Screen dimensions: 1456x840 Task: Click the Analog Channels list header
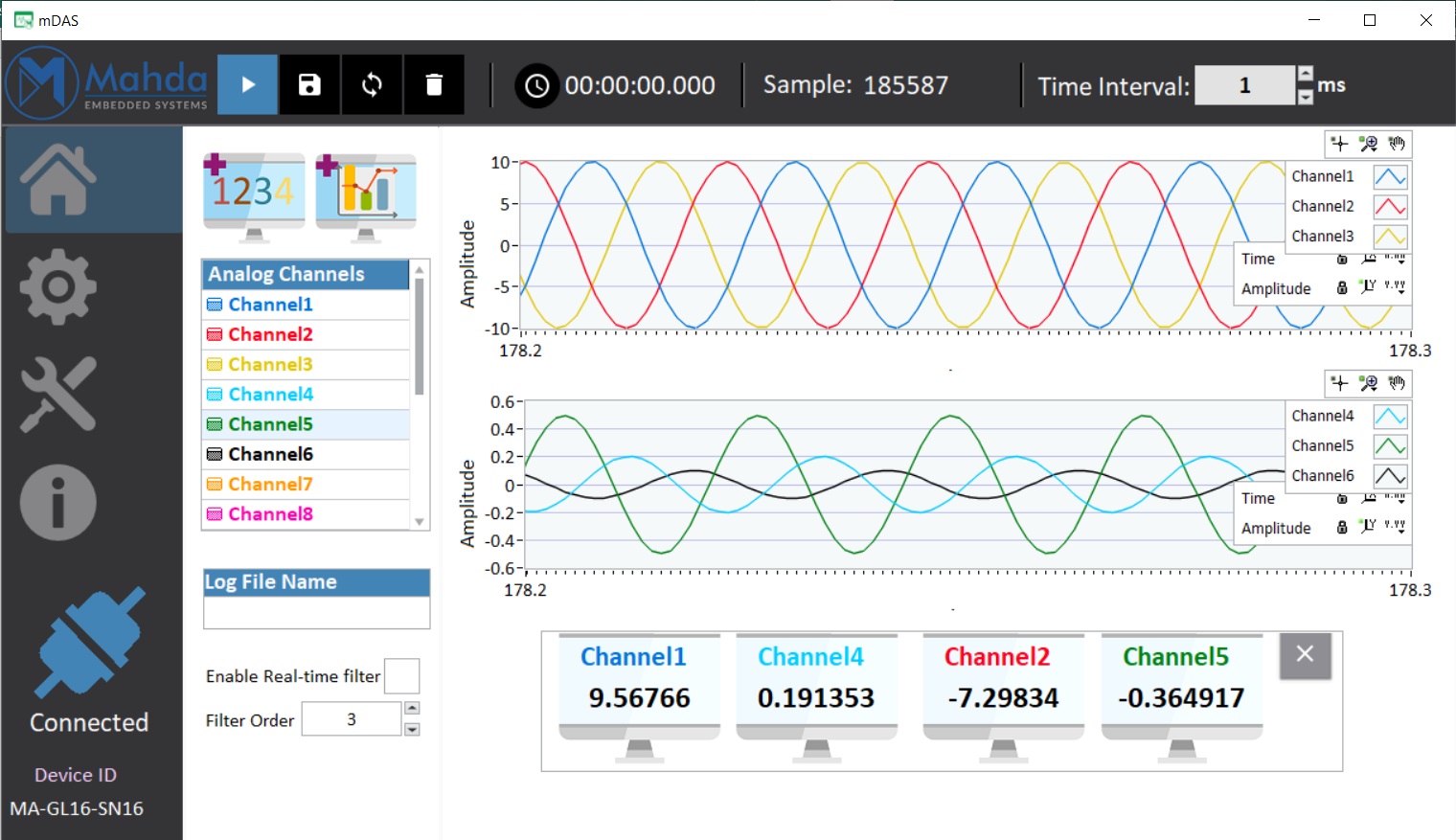(x=306, y=274)
